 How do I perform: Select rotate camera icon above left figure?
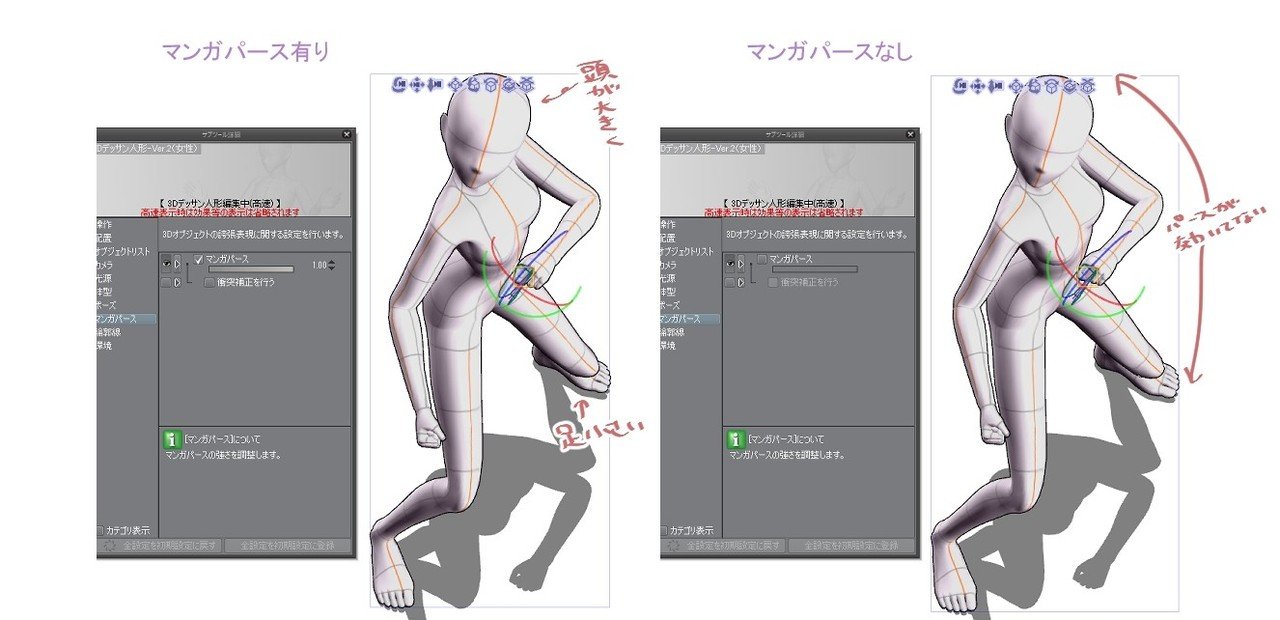tap(399, 85)
